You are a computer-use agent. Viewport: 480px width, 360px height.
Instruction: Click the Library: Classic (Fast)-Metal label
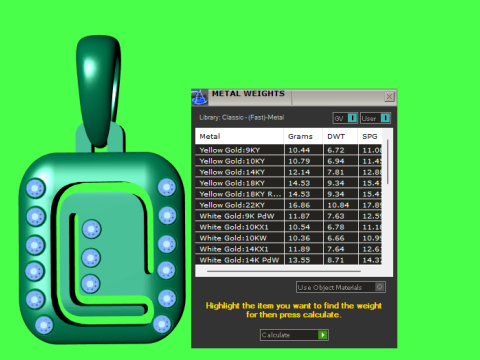pyautogui.click(x=241, y=117)
